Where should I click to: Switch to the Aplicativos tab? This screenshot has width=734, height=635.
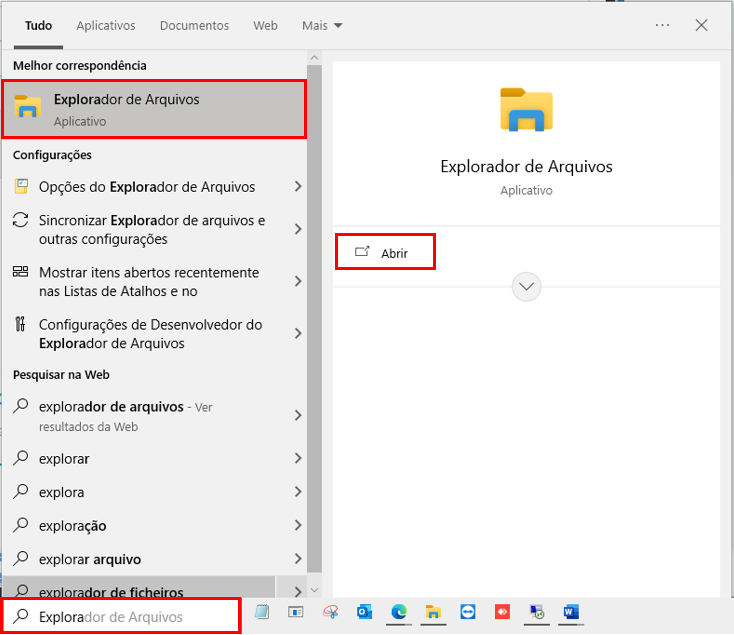click(x=106, y=25)
